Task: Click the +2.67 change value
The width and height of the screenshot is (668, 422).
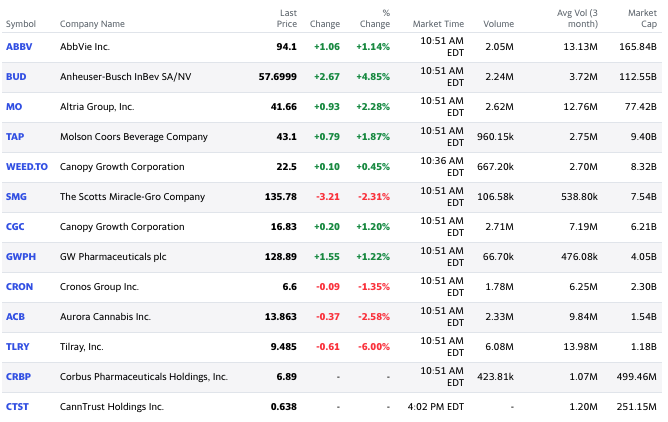Action: [x=327, y=77]
